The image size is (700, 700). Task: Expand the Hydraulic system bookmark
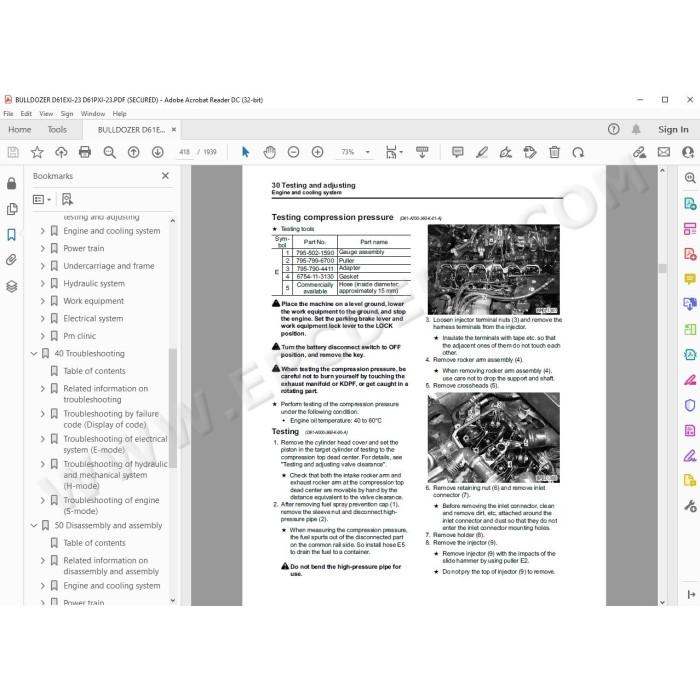(x=43, y=283)
